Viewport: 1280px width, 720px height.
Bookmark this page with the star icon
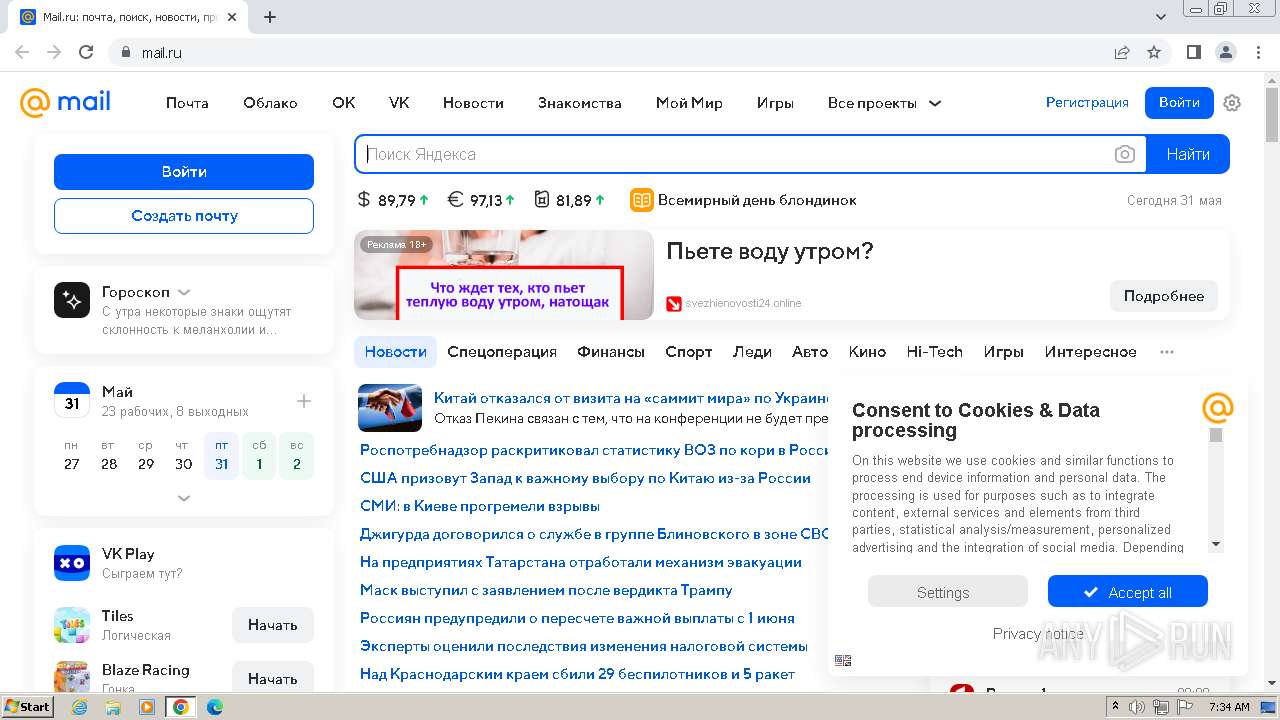[1154, 52]
